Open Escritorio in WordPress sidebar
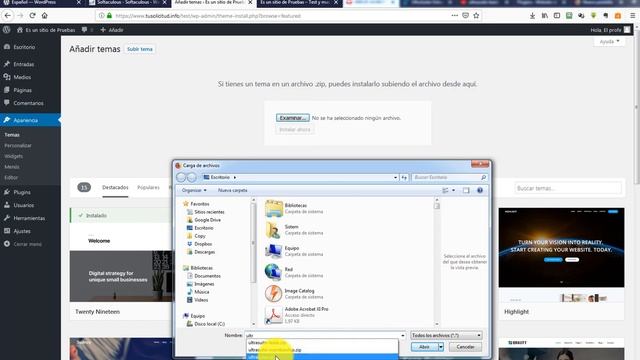This screenshot has height=360, width=640. click(24, 47)
